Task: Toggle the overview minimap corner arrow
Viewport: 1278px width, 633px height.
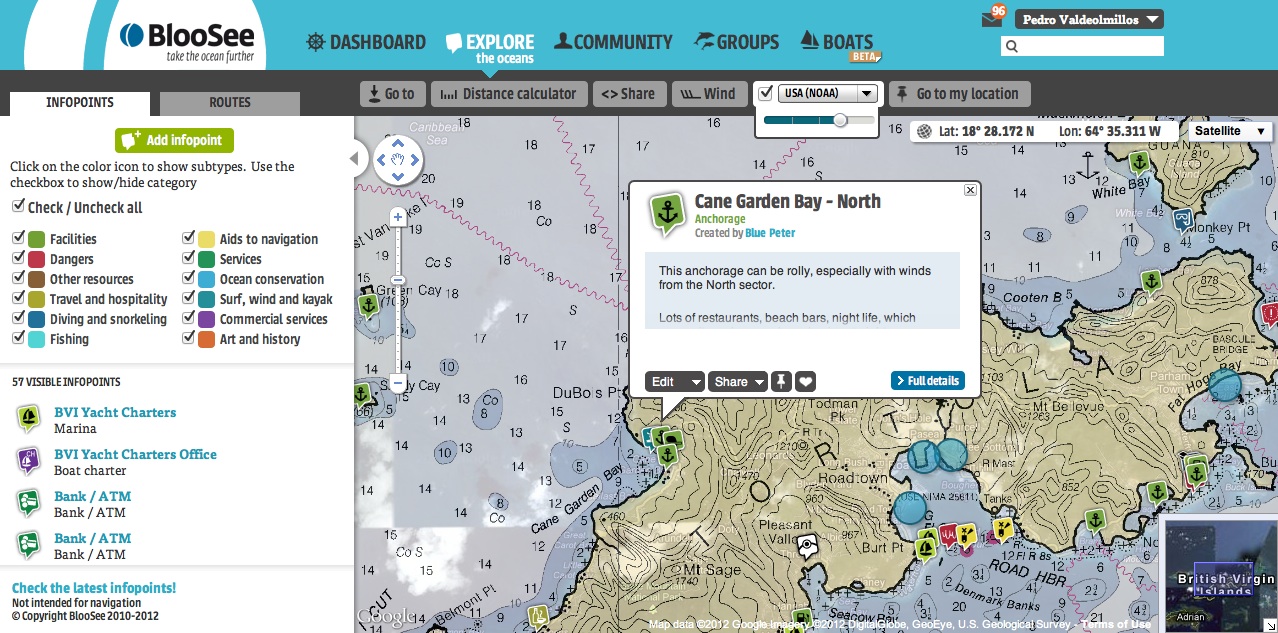Action: (x=1270, y=625)
